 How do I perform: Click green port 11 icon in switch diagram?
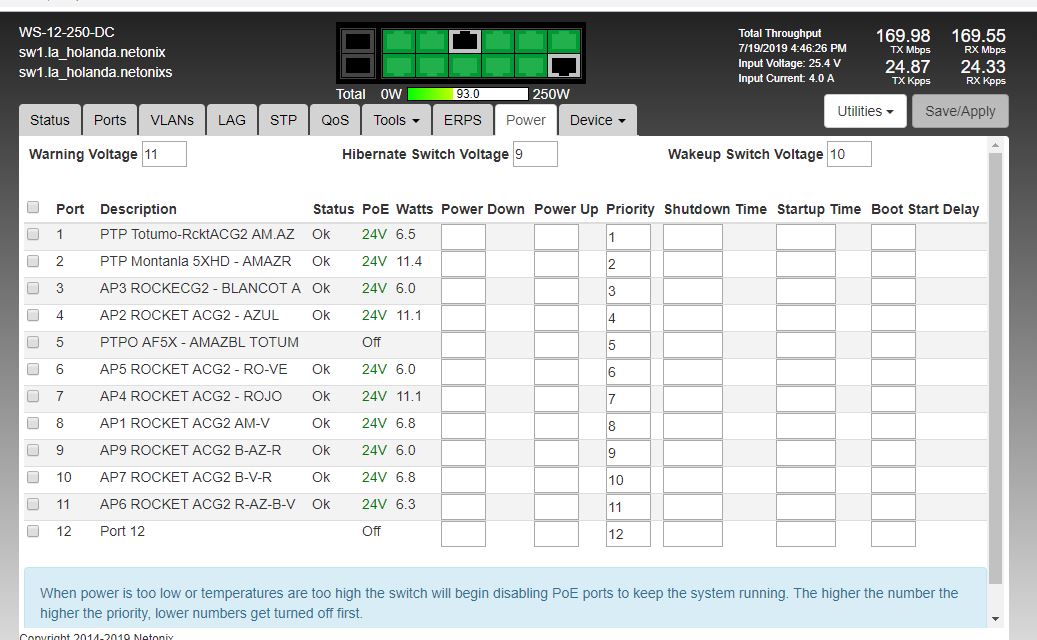click(x=564, y=41)
